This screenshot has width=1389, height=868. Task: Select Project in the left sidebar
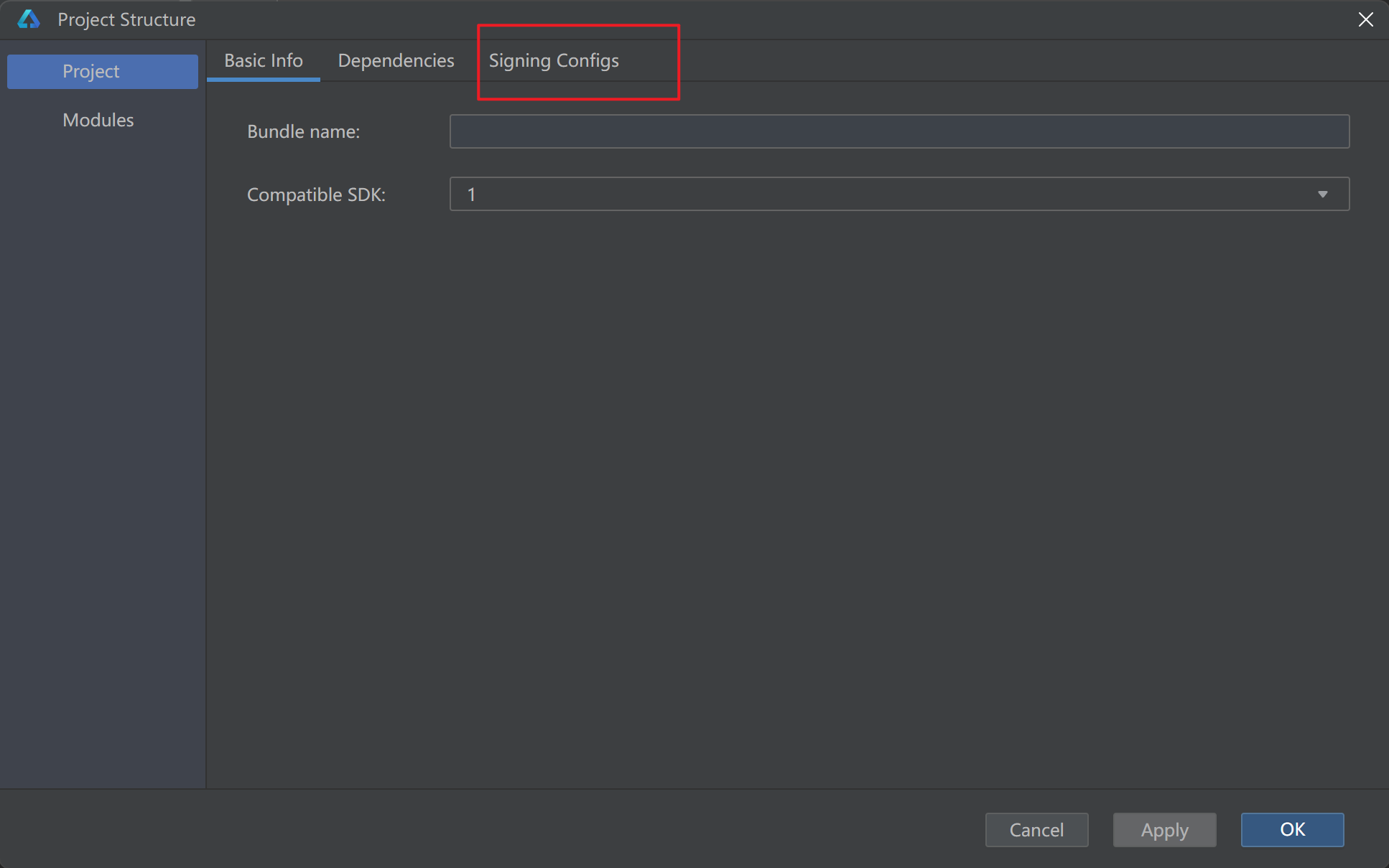click(x=103, y=72)
